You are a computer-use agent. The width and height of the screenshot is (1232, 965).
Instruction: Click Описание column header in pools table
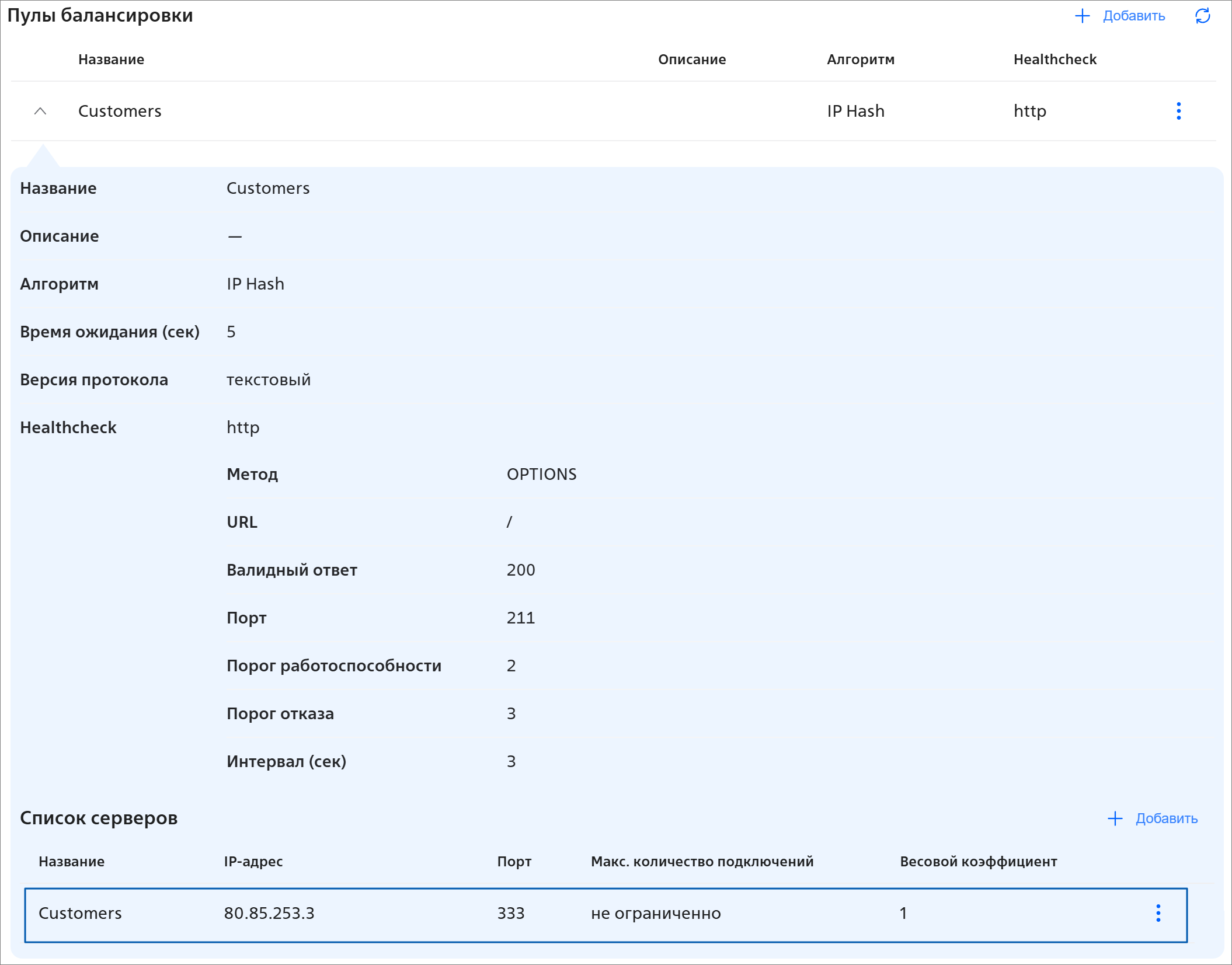691,60
